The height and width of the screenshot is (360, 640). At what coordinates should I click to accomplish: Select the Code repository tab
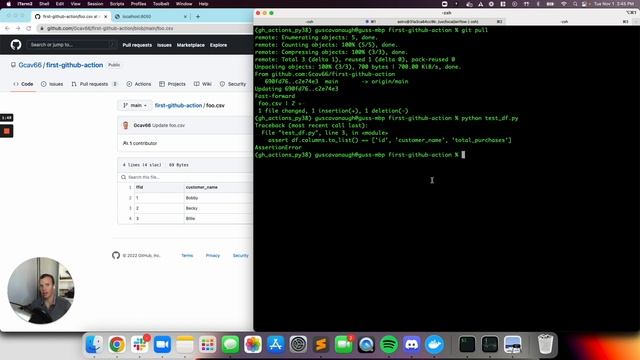(23, 84)
